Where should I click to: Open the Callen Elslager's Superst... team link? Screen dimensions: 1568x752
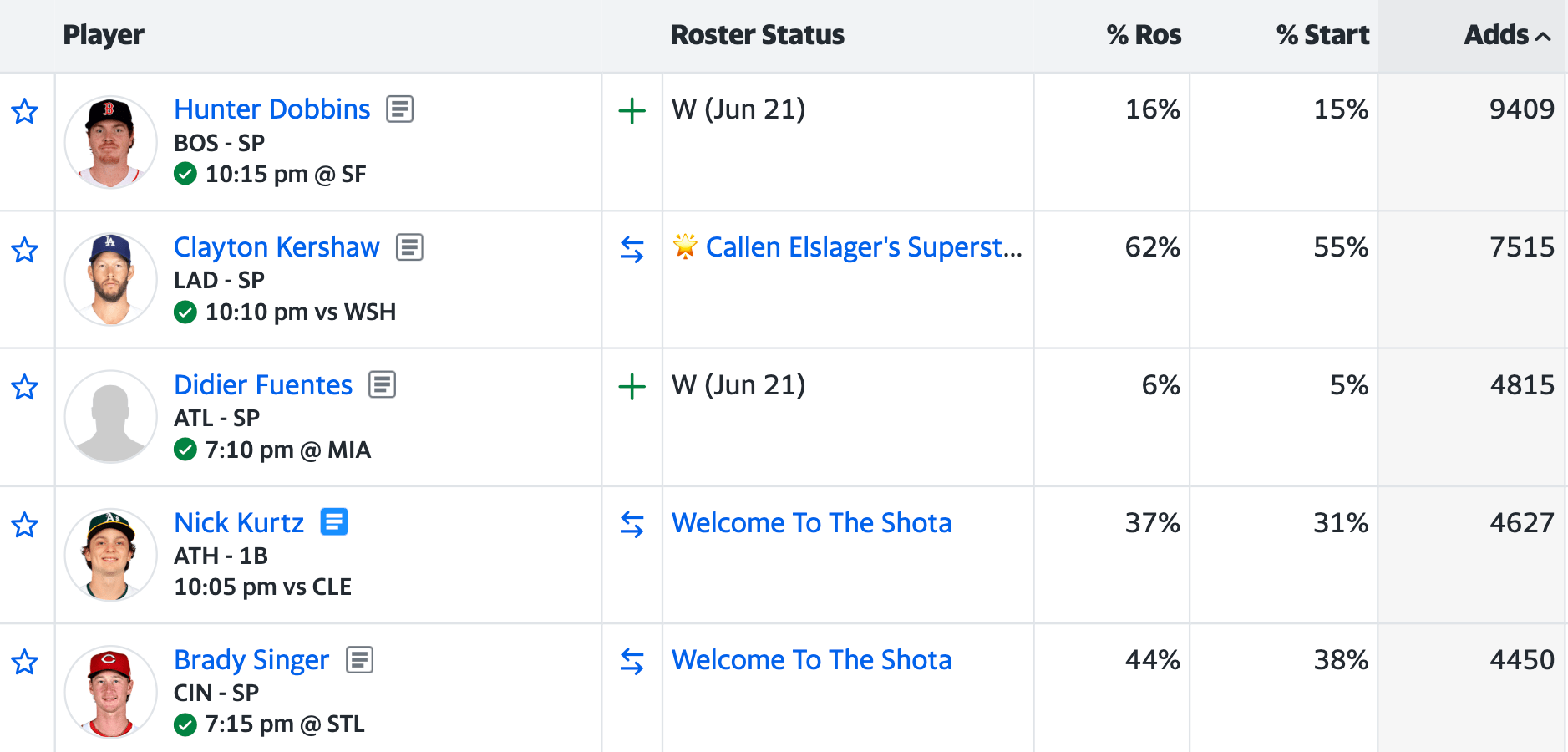(863, 247)
